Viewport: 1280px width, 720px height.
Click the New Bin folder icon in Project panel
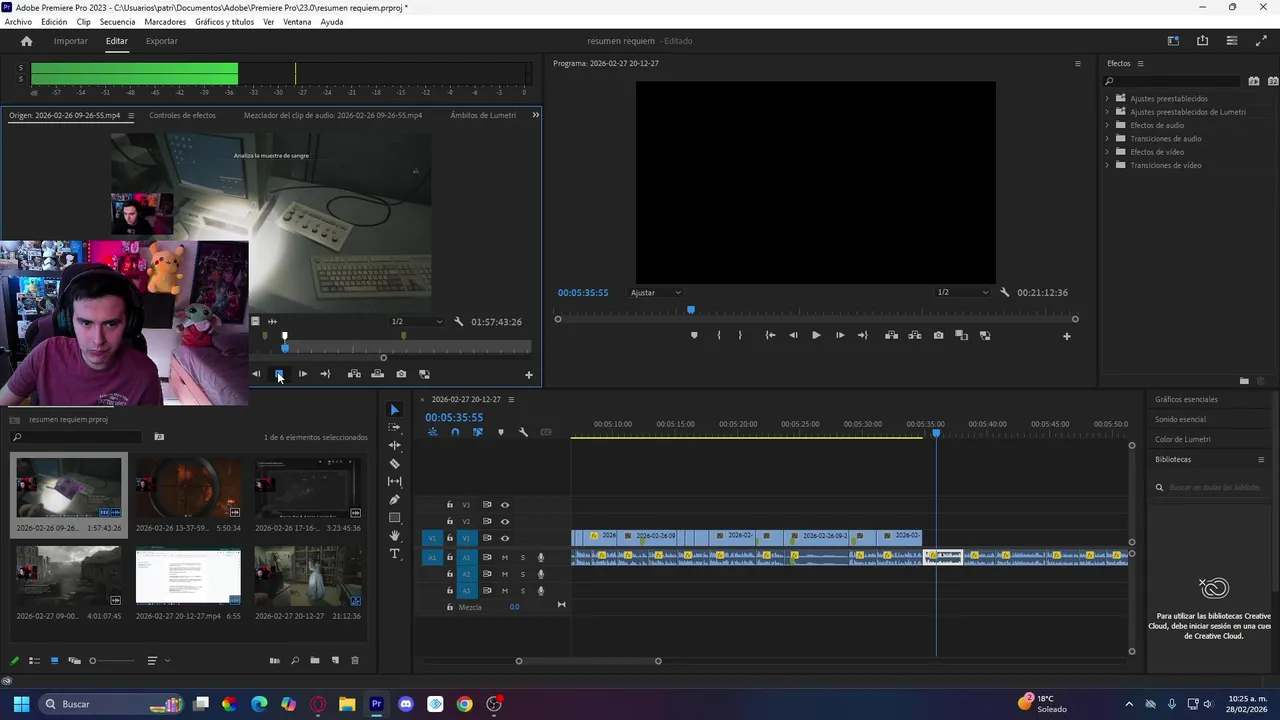click(315, 660)
